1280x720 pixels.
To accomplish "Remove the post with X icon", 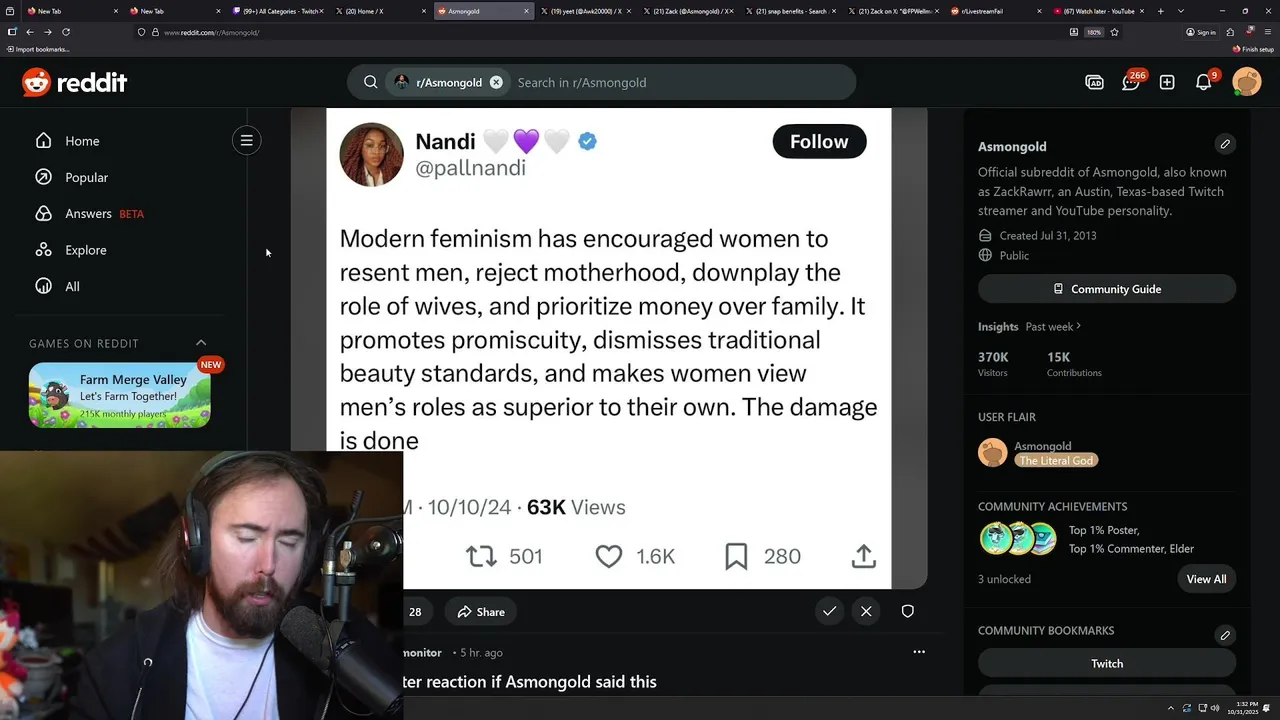I will click(x=866, y=611).
